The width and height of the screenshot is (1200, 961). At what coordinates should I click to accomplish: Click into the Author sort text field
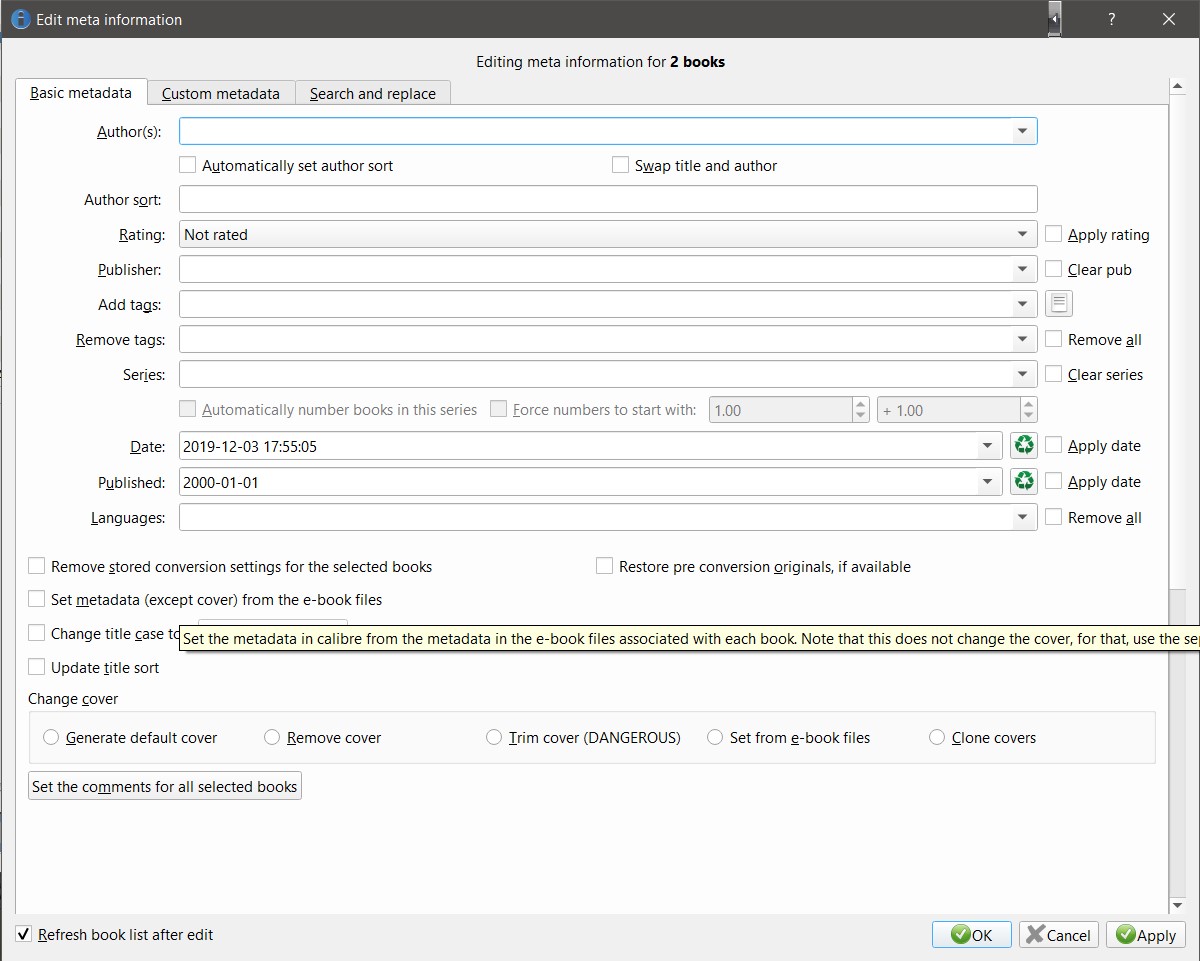(607, 199)
